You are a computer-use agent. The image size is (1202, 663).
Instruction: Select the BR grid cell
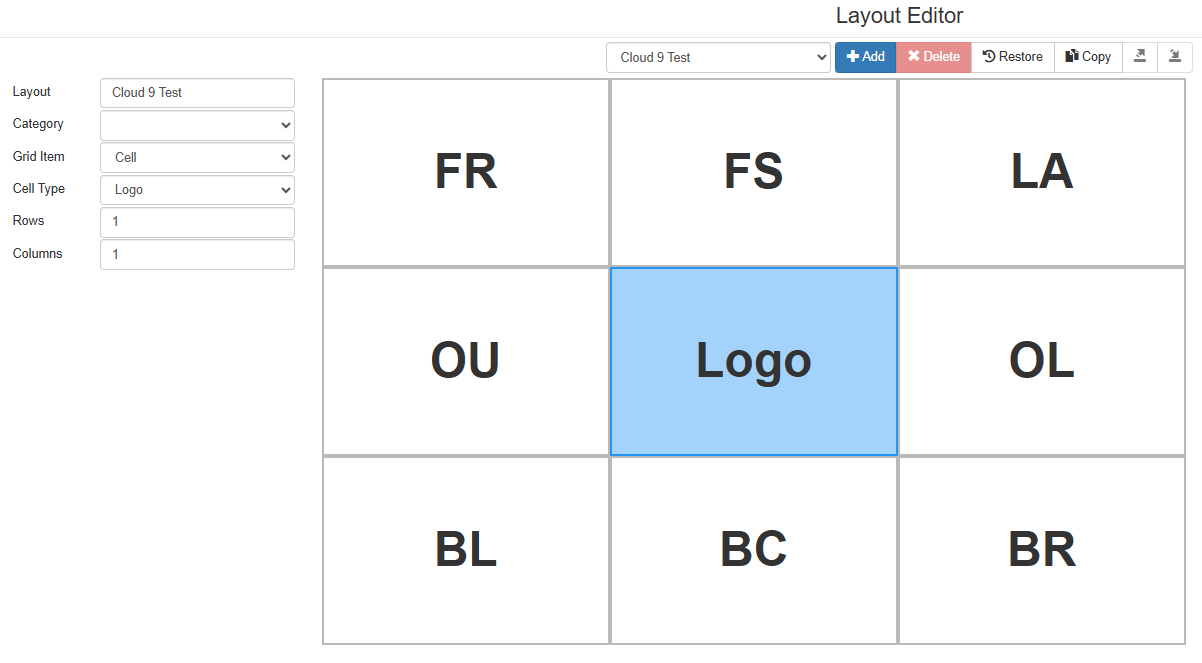tap(1042, 550)
